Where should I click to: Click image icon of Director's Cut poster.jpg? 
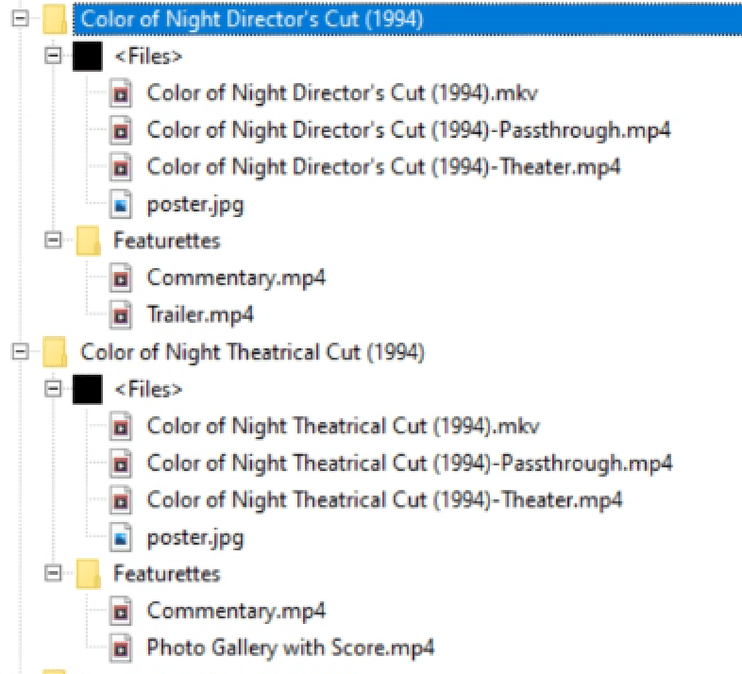pos(121,204)
